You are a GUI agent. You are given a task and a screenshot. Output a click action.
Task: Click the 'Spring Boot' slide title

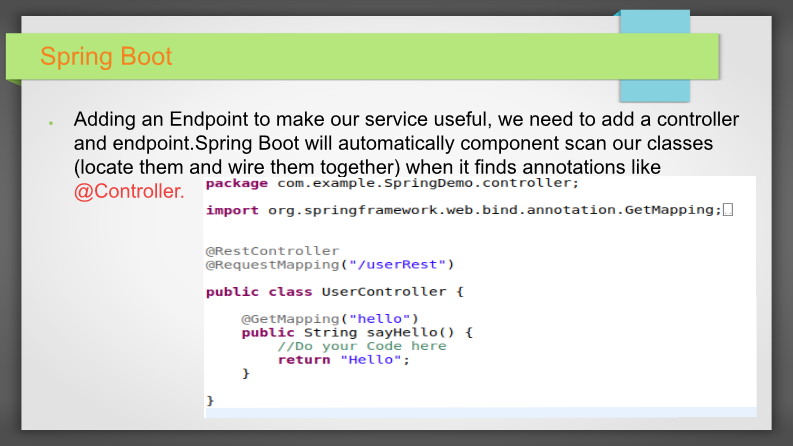(x=106, y=56)
